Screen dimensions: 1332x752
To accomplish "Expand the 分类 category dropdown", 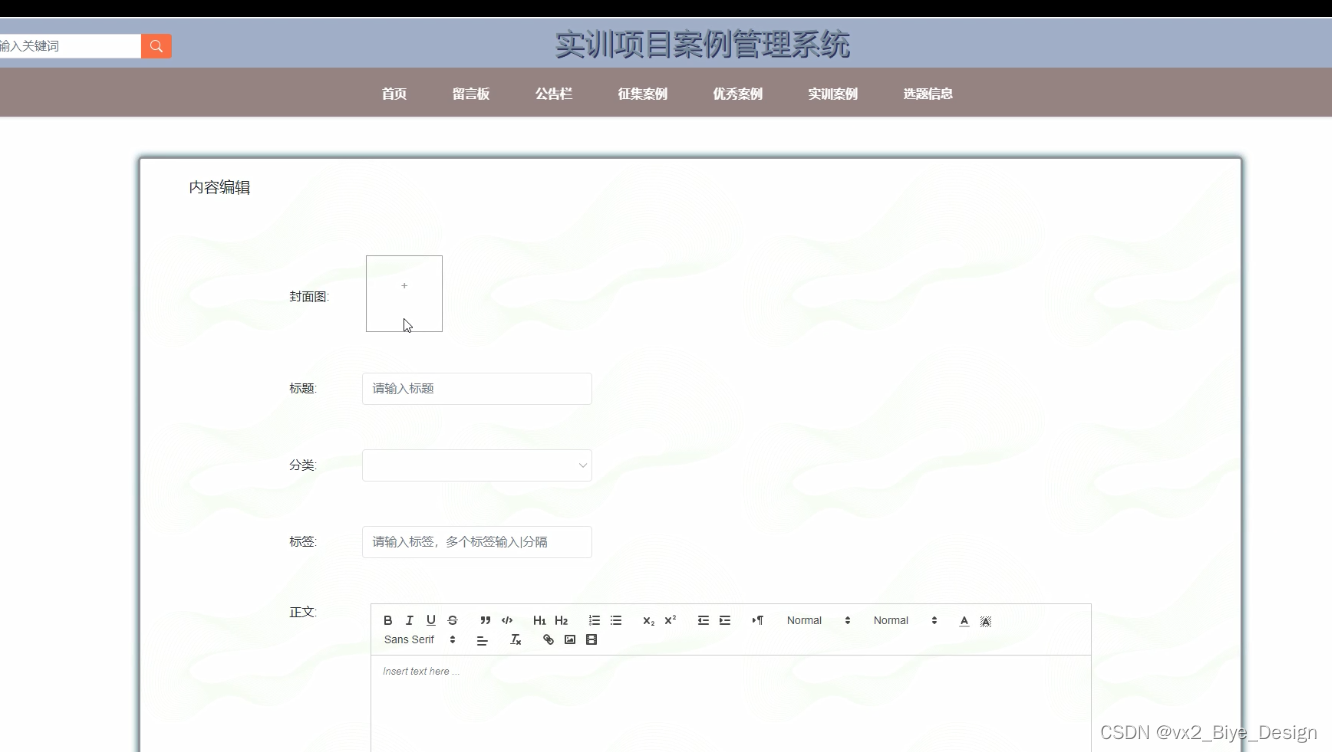I will [477, 465].
